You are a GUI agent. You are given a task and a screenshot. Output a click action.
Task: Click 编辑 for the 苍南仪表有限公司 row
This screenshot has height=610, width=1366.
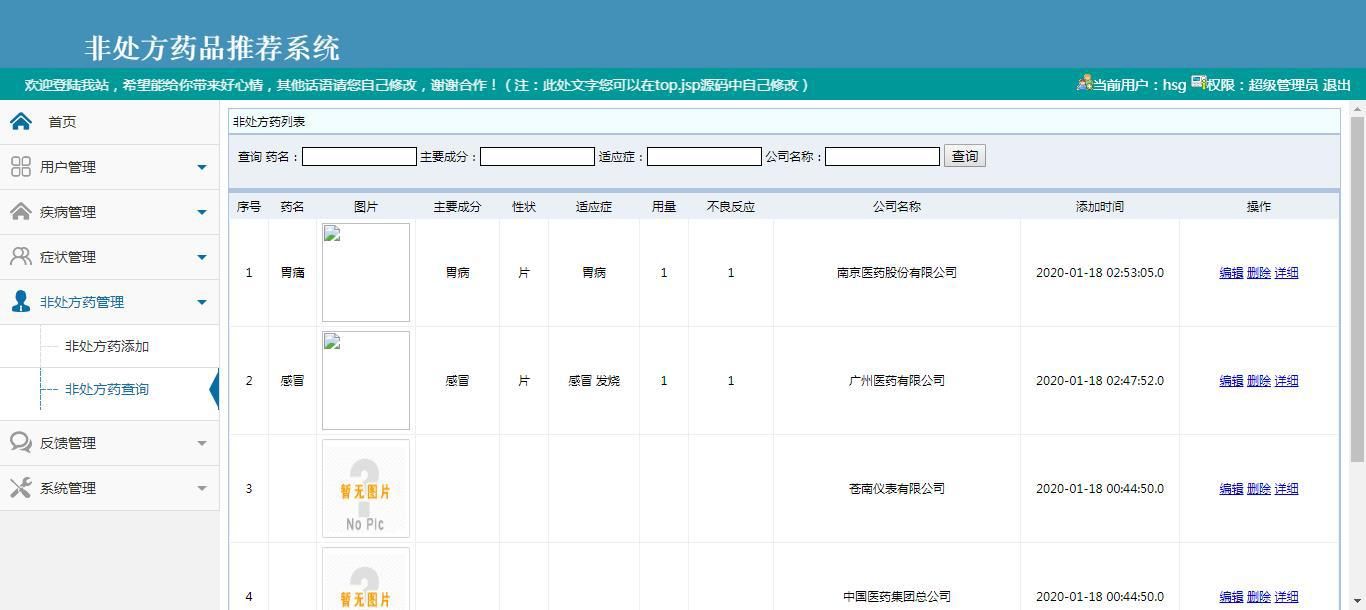[1231, 489]
